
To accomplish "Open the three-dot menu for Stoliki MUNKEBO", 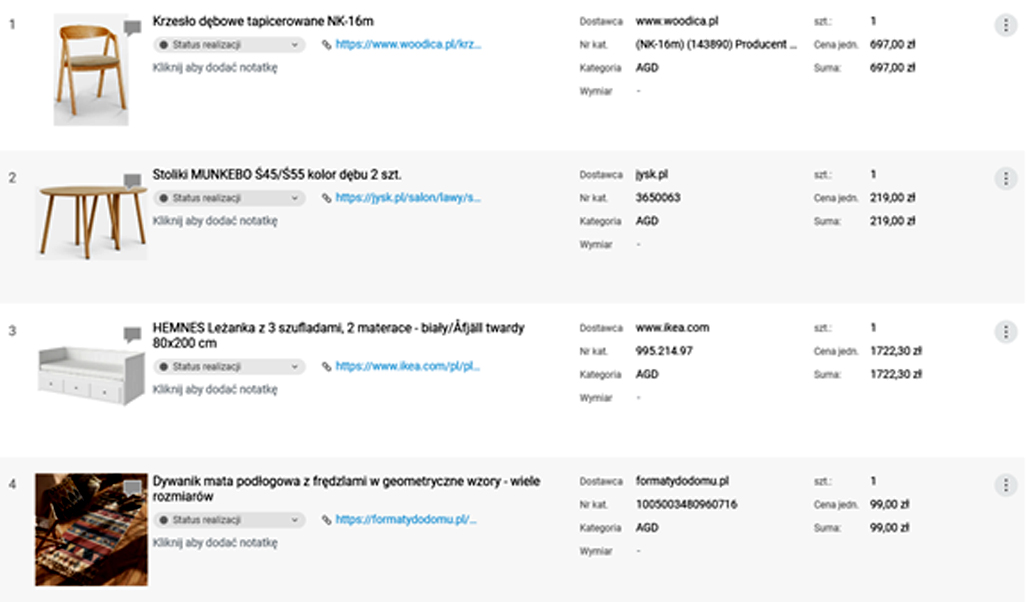I will [x=1005, y=178].
